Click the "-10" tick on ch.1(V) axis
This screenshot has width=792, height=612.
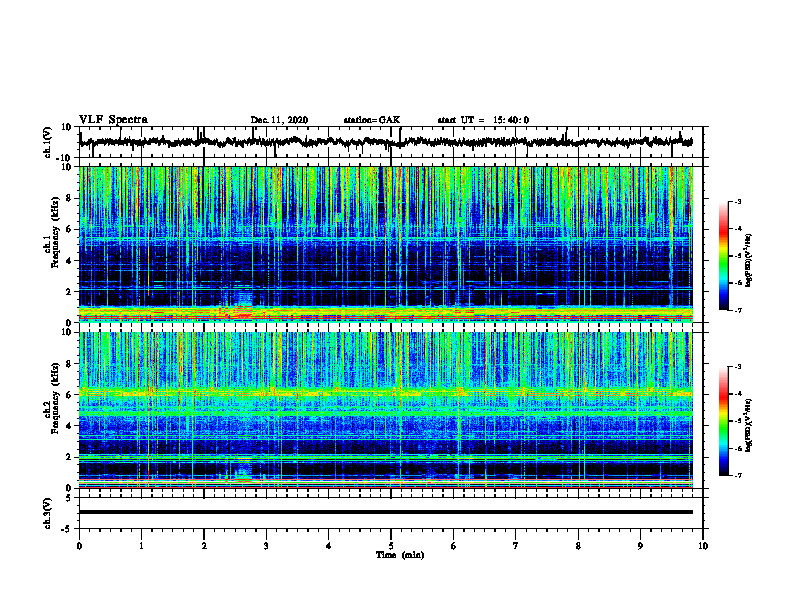(65, 158)
